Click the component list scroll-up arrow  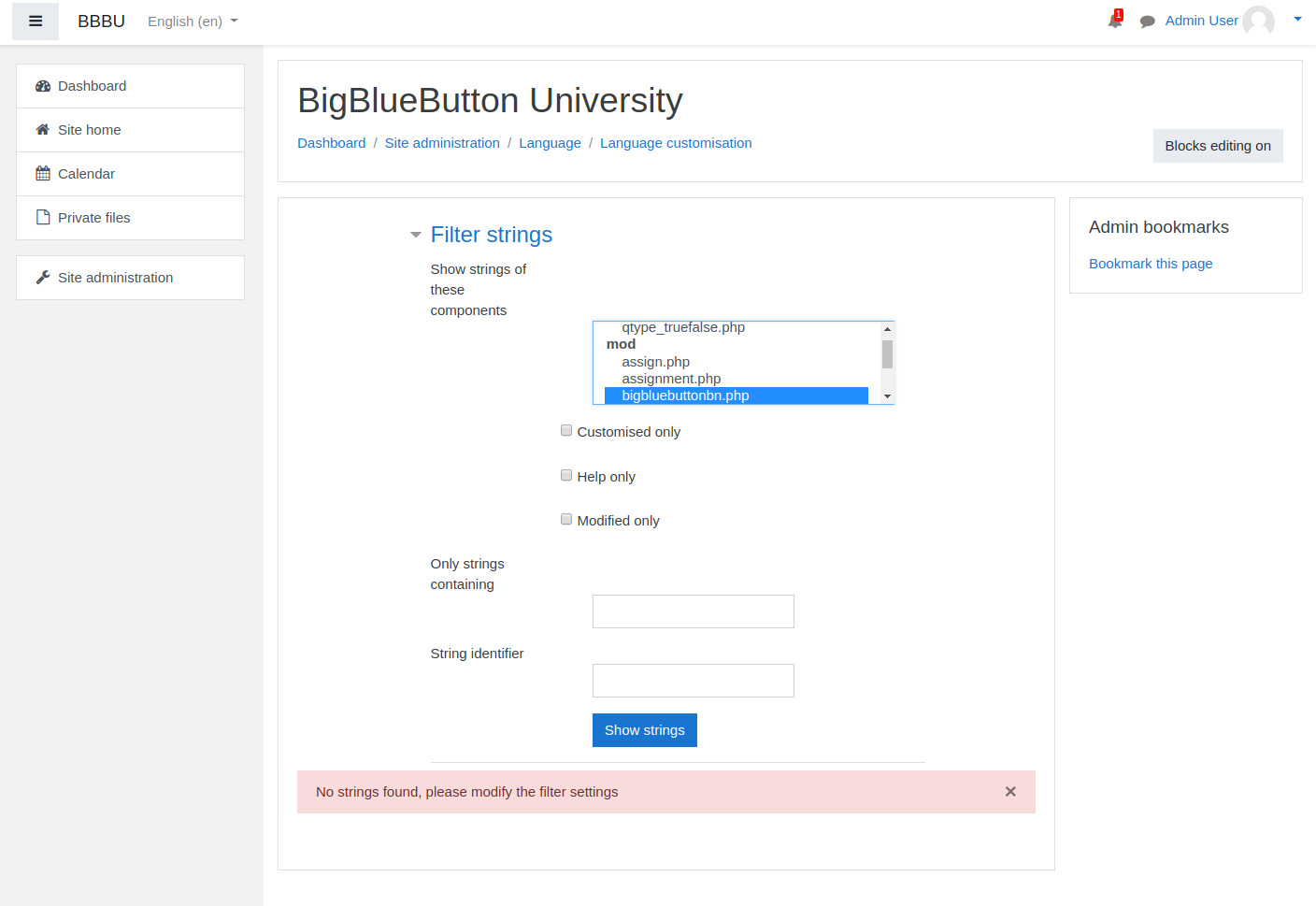click(x=888, y=329)
